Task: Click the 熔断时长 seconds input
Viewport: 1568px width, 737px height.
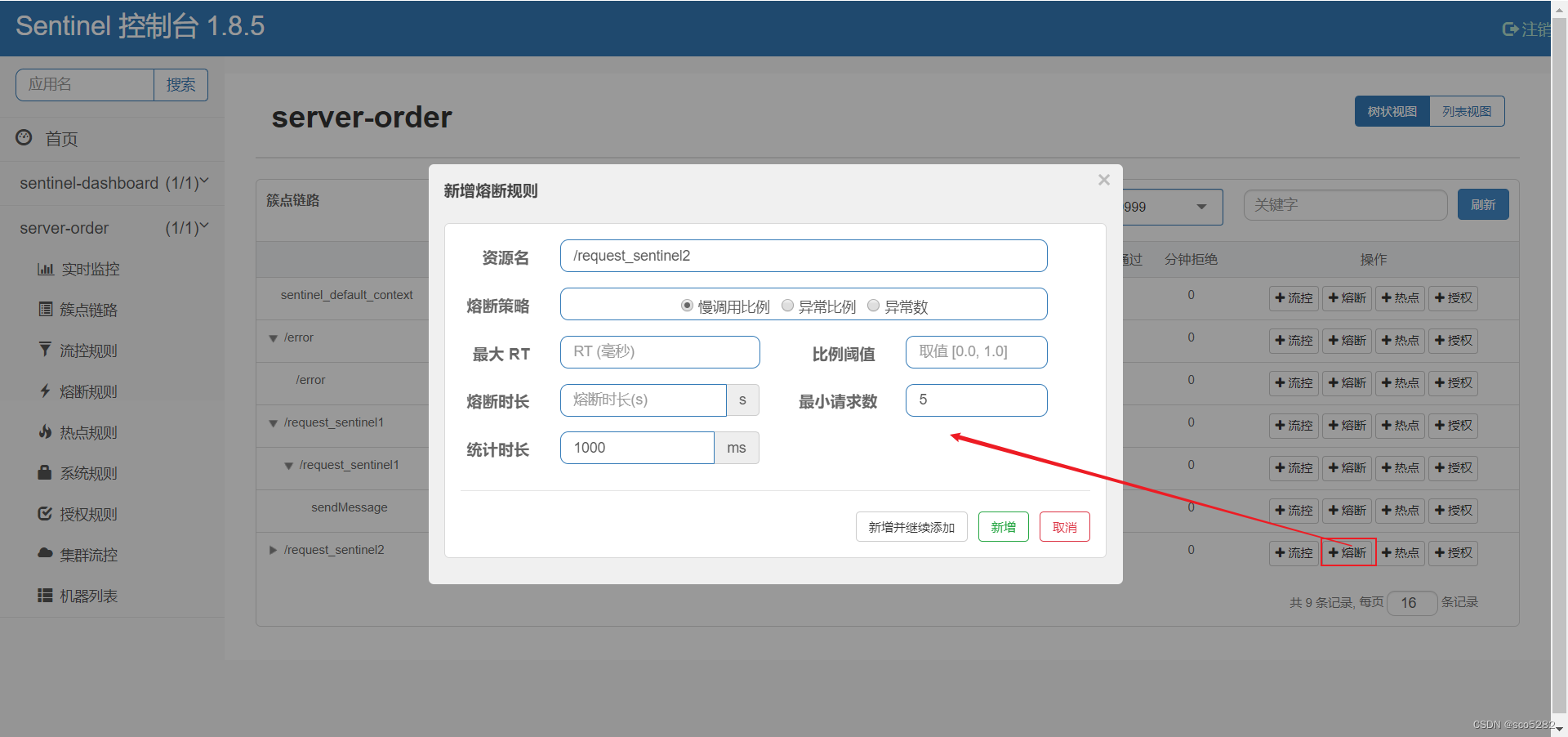Action: (644, 400)
